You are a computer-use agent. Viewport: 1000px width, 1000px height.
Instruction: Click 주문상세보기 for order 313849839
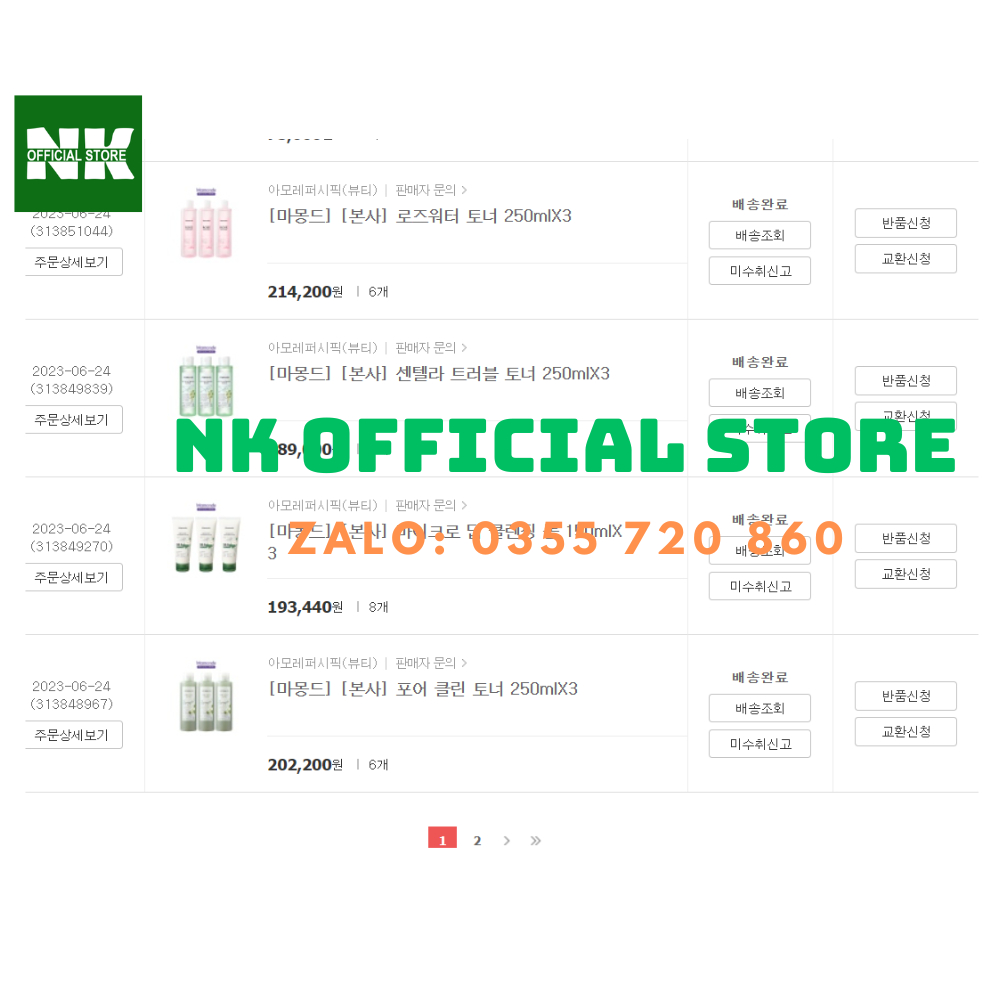tap(73, 420)
